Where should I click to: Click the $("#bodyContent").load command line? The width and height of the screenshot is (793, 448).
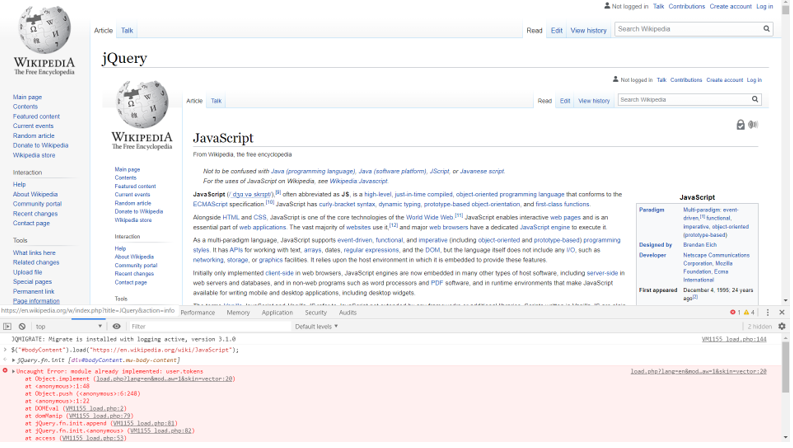coord(125,351)
